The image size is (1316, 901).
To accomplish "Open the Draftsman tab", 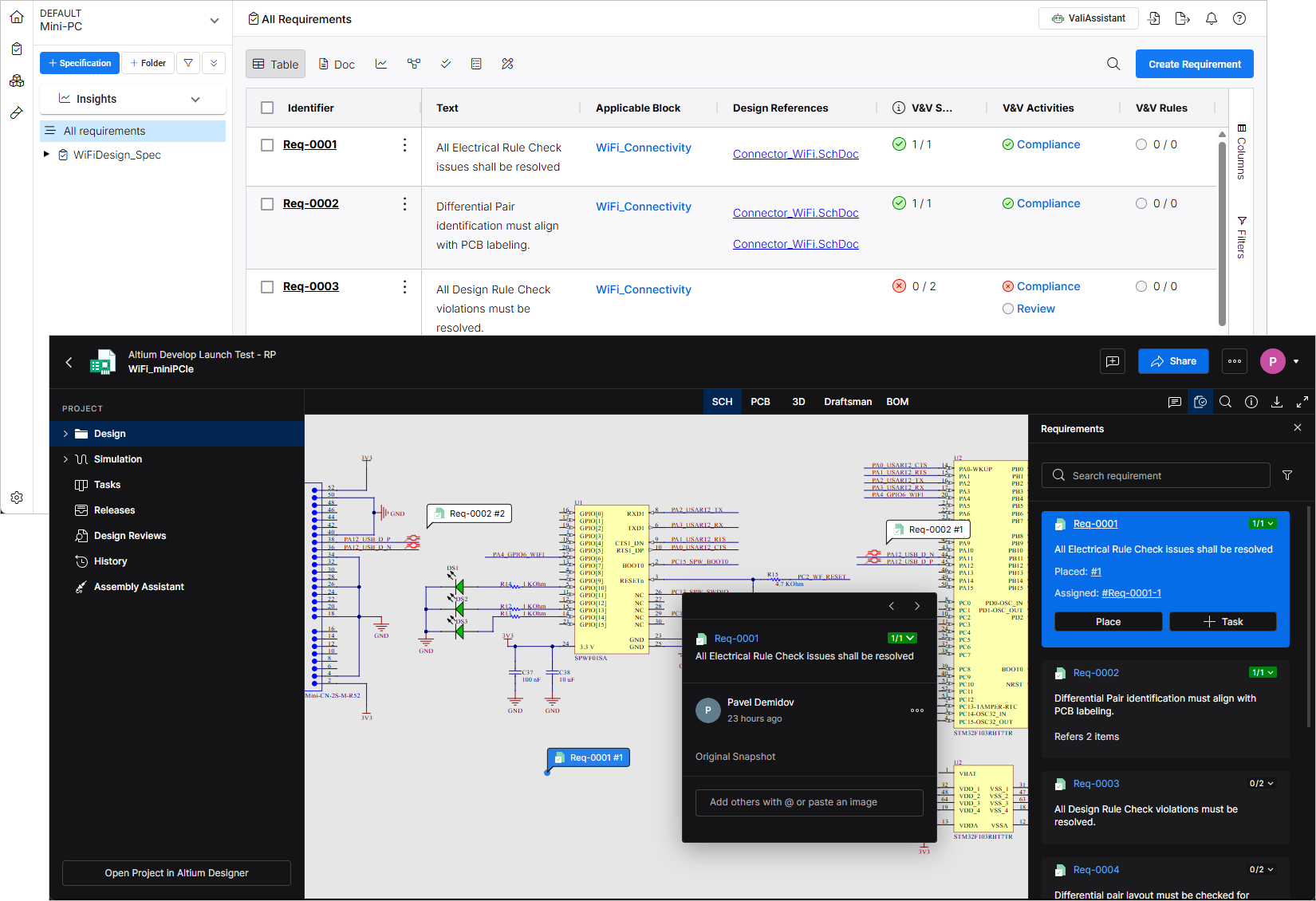I will pyautogui.click(x=848, y=402).
